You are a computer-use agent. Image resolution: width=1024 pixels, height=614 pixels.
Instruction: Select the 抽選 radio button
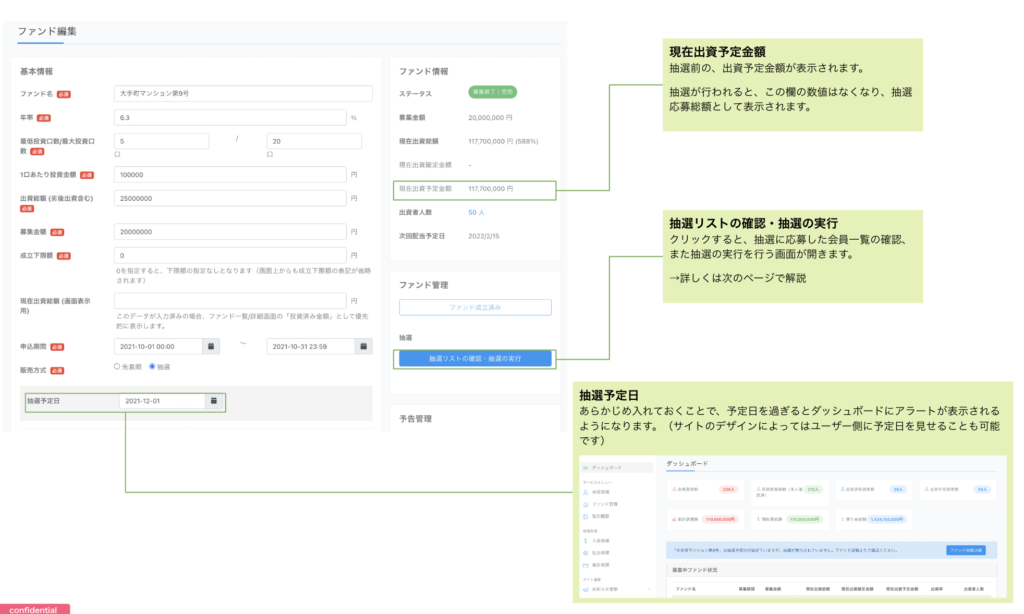coord(152,367)
